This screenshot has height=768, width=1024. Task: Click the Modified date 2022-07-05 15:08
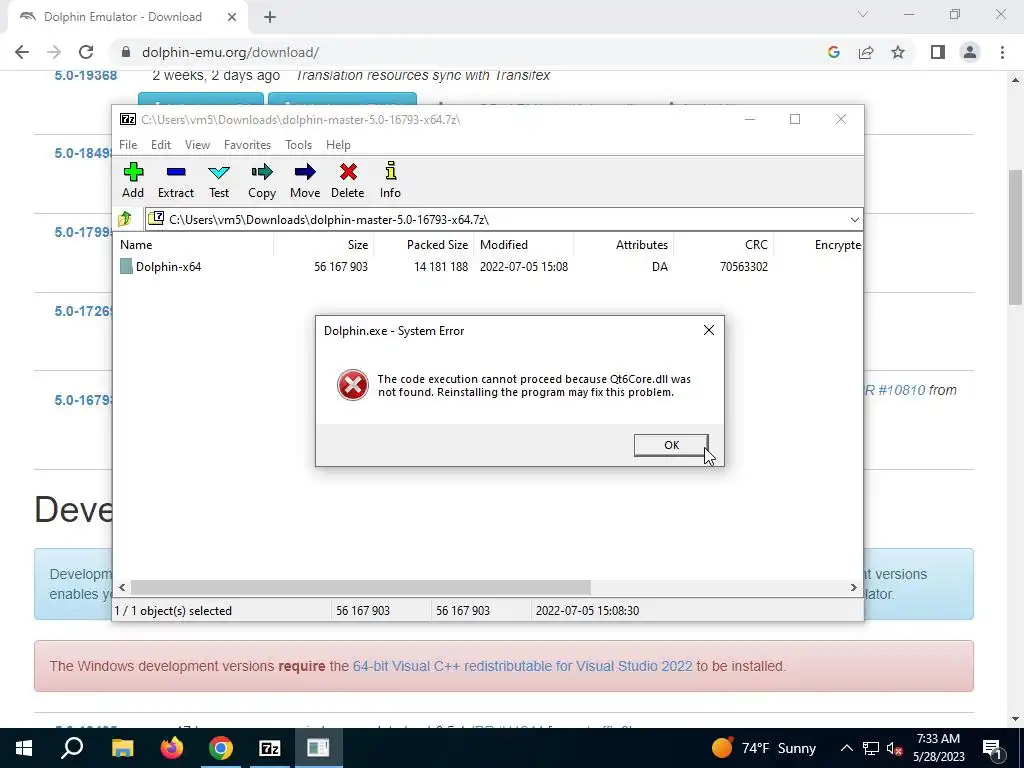(524, 266)
